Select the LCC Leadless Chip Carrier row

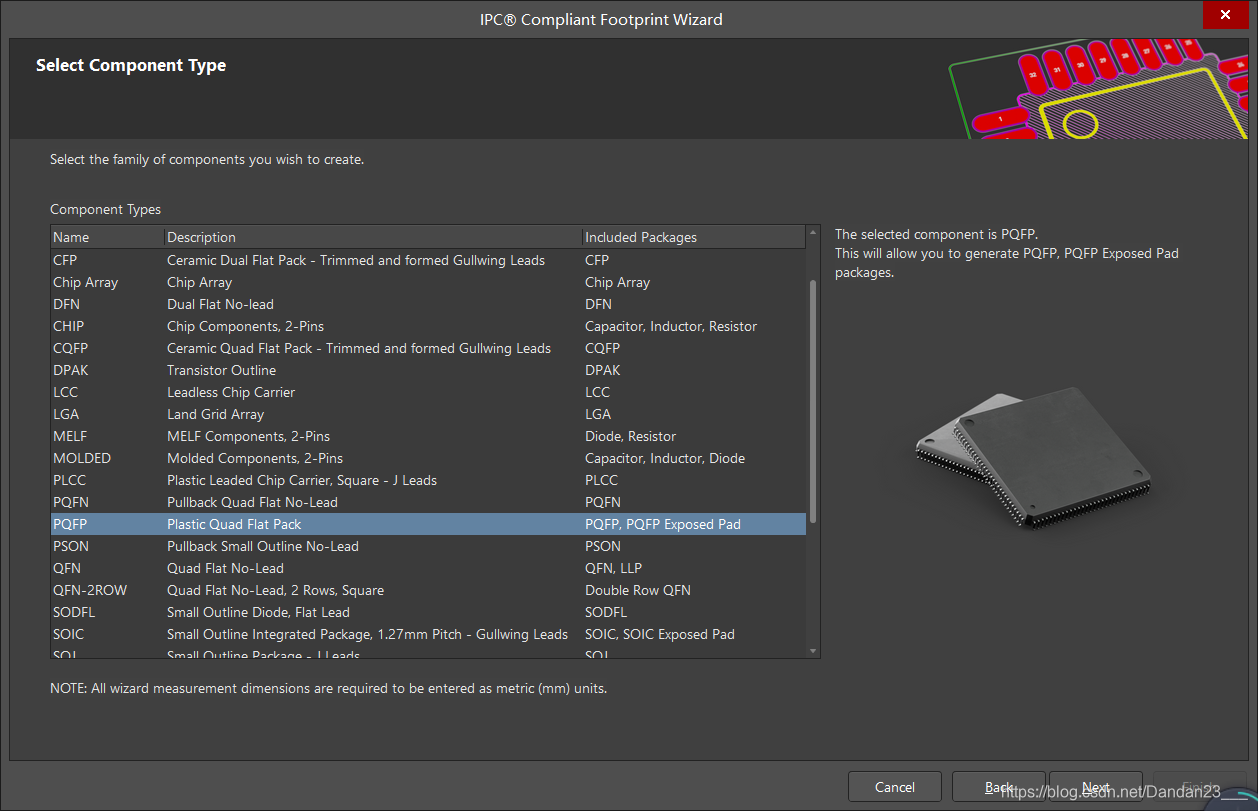coord(428,392)
